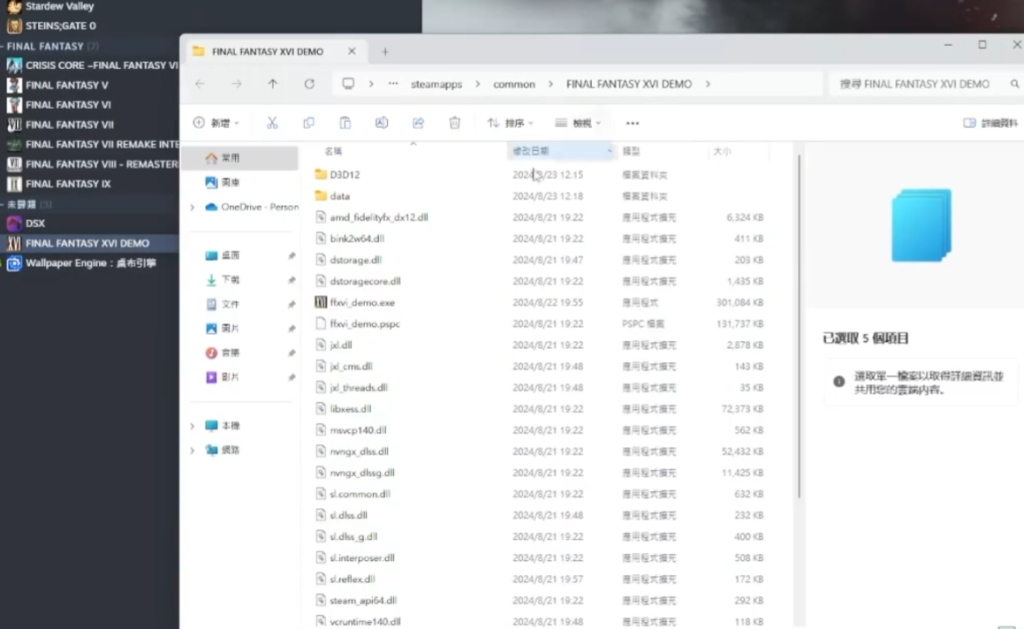Collapse the FINAL FANTASY category in Steam

tap(3, 46)
